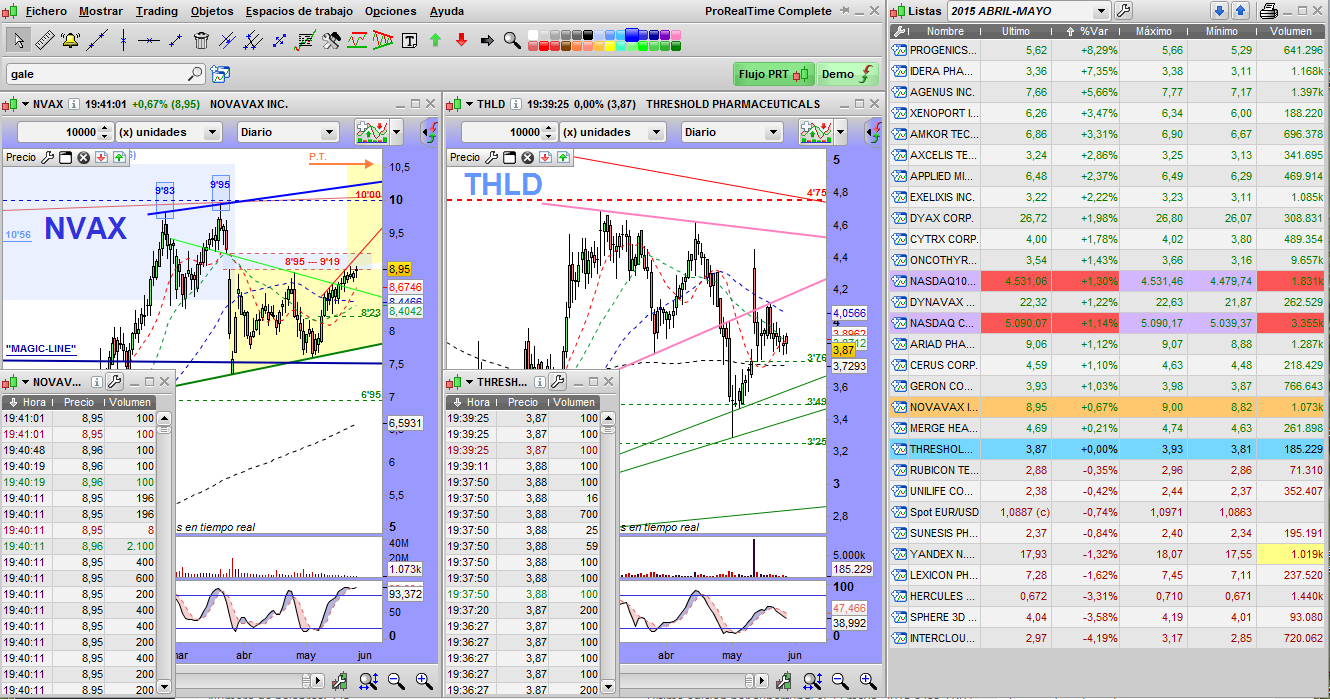1330x699 pixels.
Task: Zoom out on the THLD chart with the minus magnifier
Action: [x=842, y=681]
